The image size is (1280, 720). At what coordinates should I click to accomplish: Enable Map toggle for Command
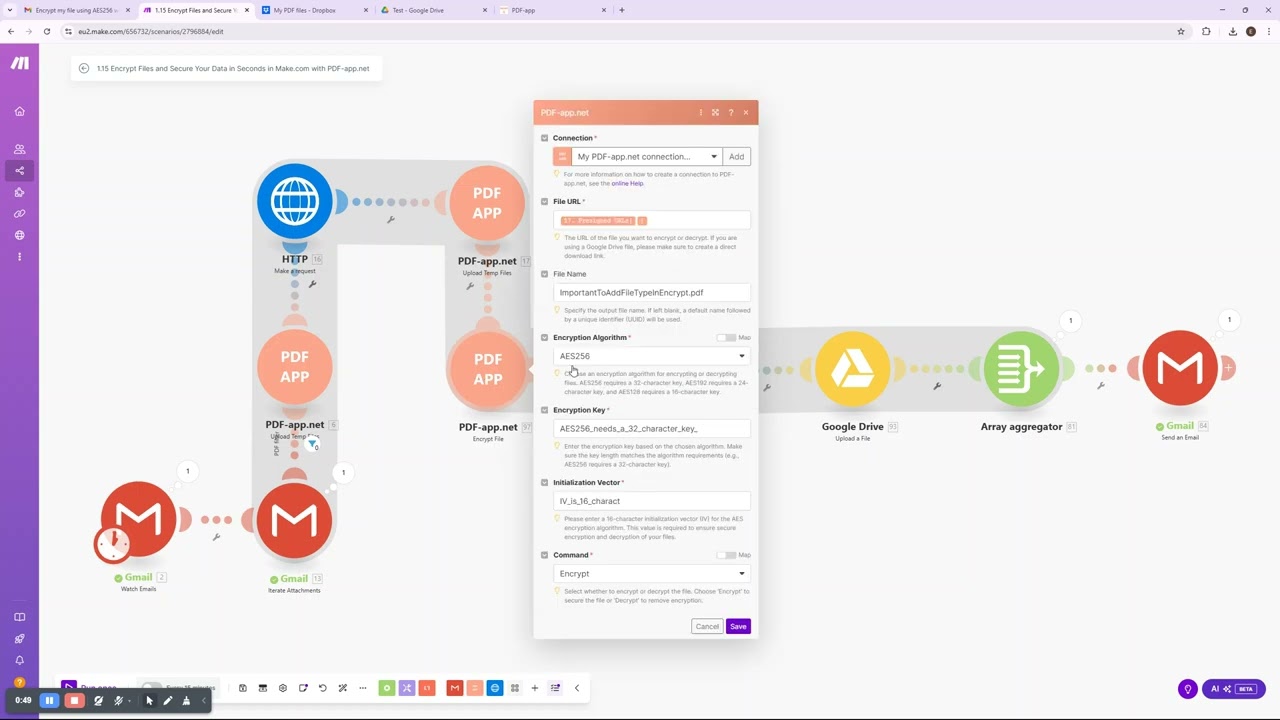726,555
